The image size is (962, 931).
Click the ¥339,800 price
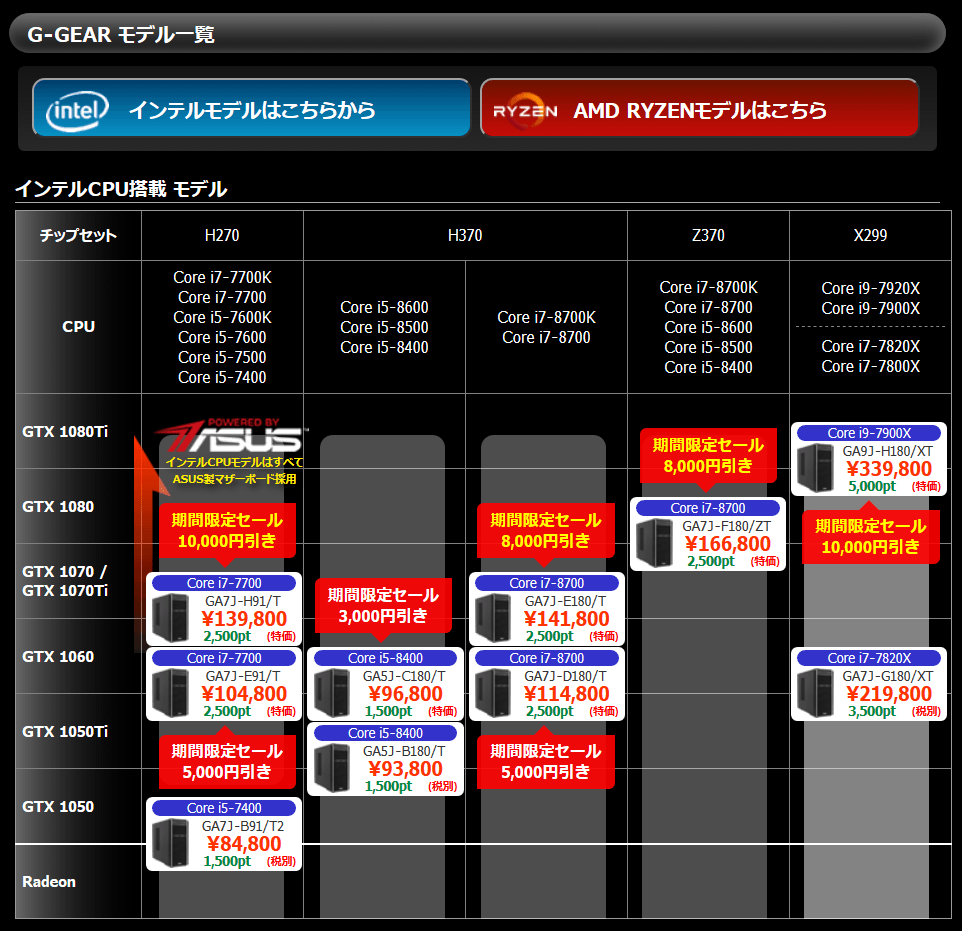pyautogui.click(x=890, y=469)
